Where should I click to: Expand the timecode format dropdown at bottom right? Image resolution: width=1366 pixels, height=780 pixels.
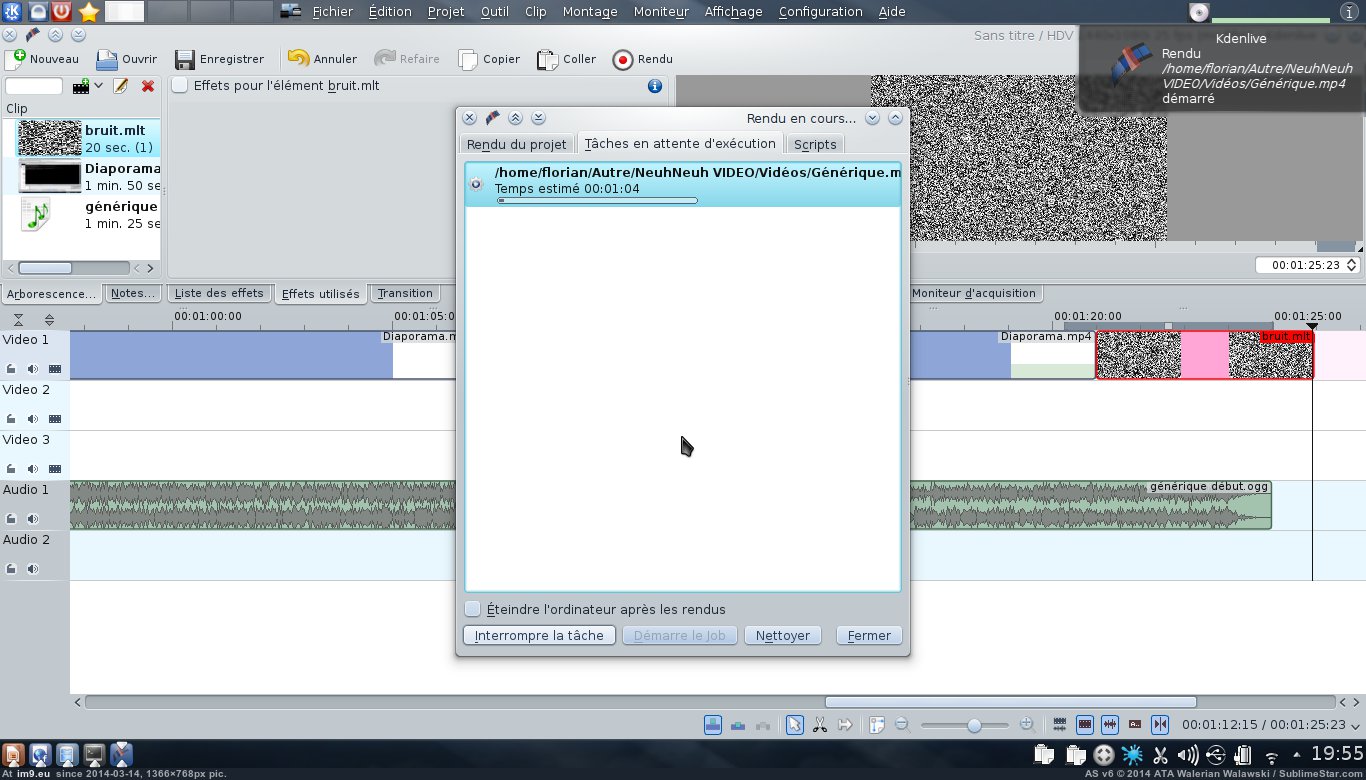(1355, 726)
